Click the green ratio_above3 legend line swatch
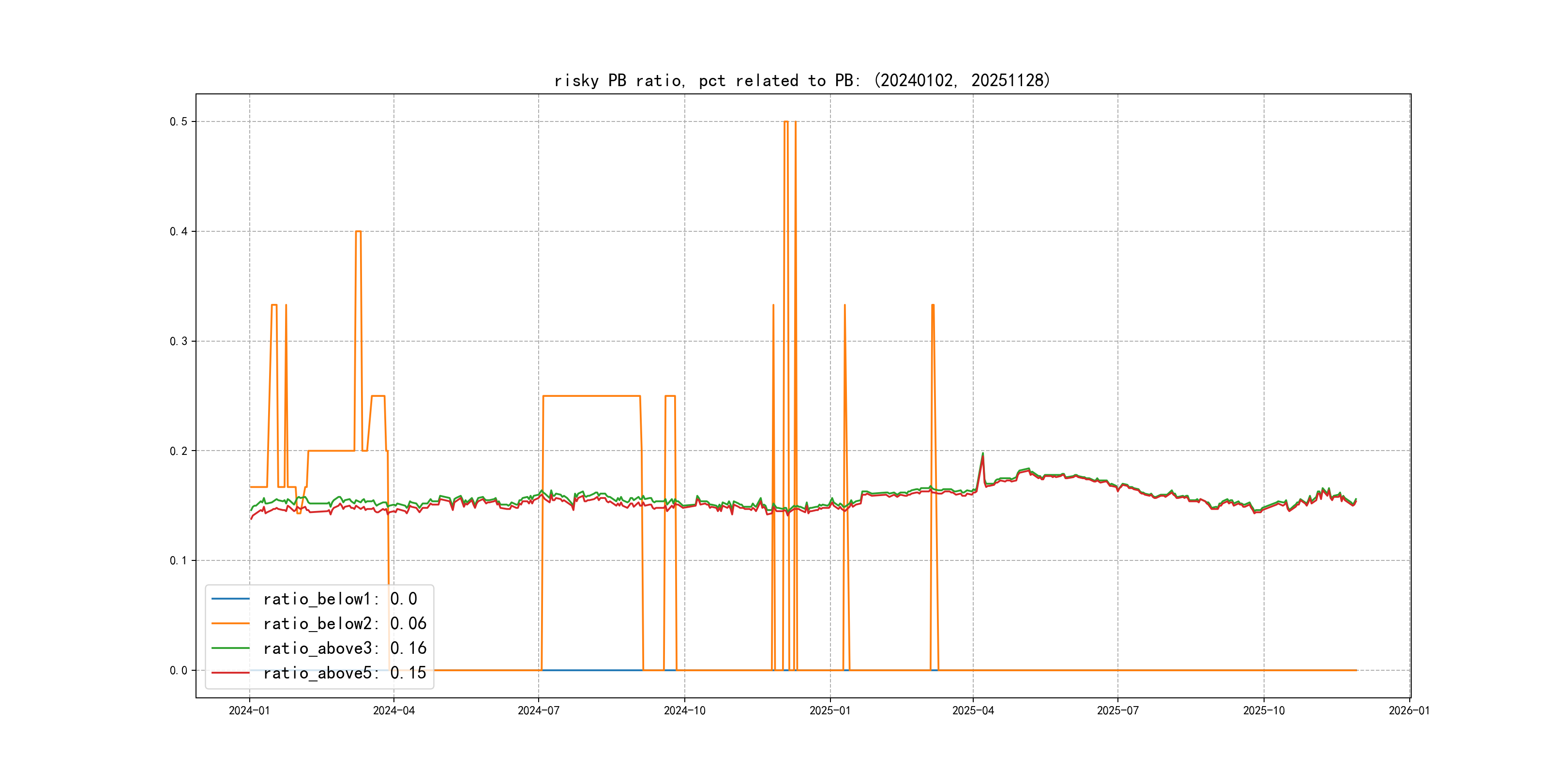The width and height of the screenshot is (1568, 784). (x=230, y=648)
